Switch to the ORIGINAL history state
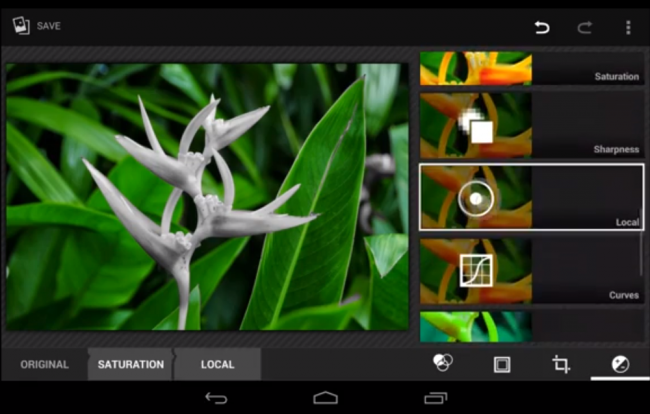This screenshot has width=650, height=414. click(45, 365)
